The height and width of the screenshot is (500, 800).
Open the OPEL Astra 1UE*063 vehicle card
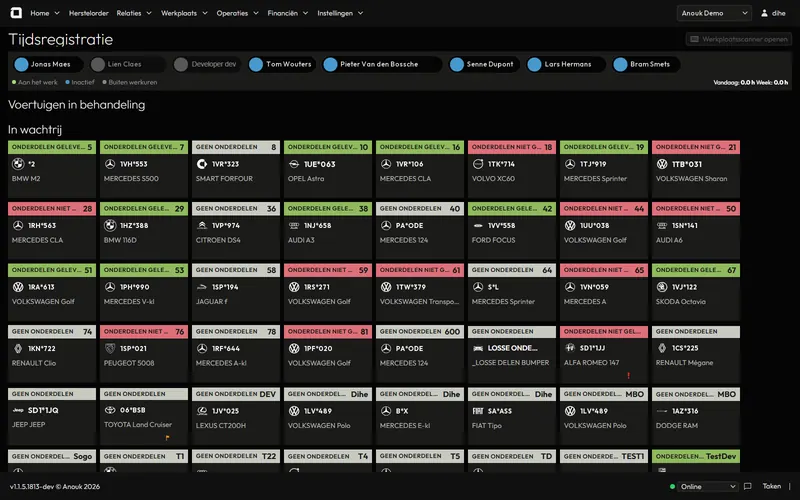coord(328,169)
